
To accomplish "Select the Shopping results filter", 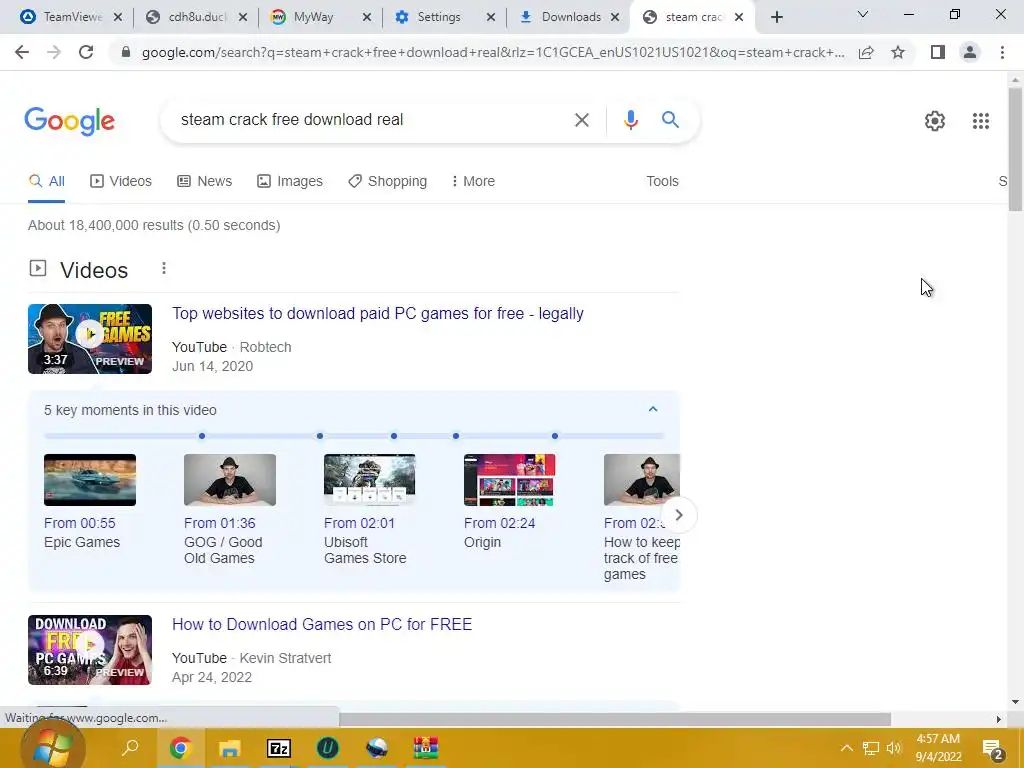I will coord(387,182).
